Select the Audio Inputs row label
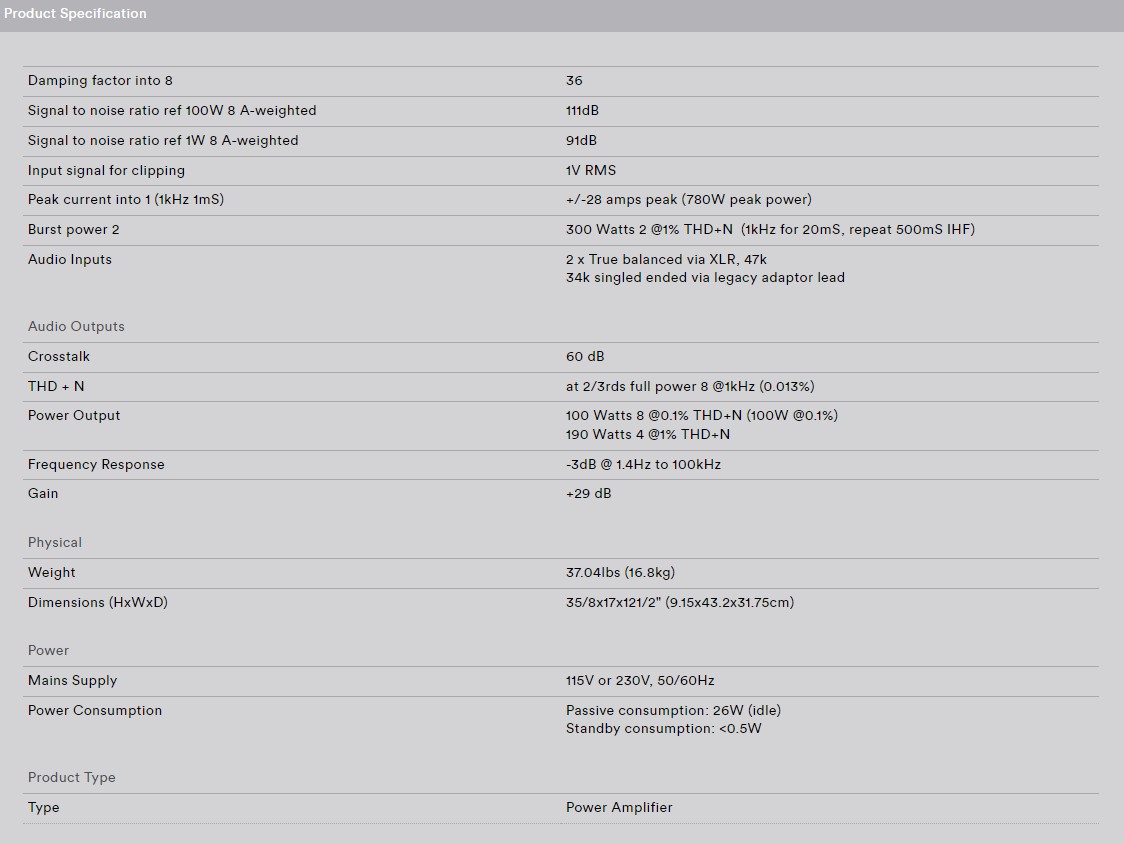Screen dimensions: 1124x844 tap(70, 260)
